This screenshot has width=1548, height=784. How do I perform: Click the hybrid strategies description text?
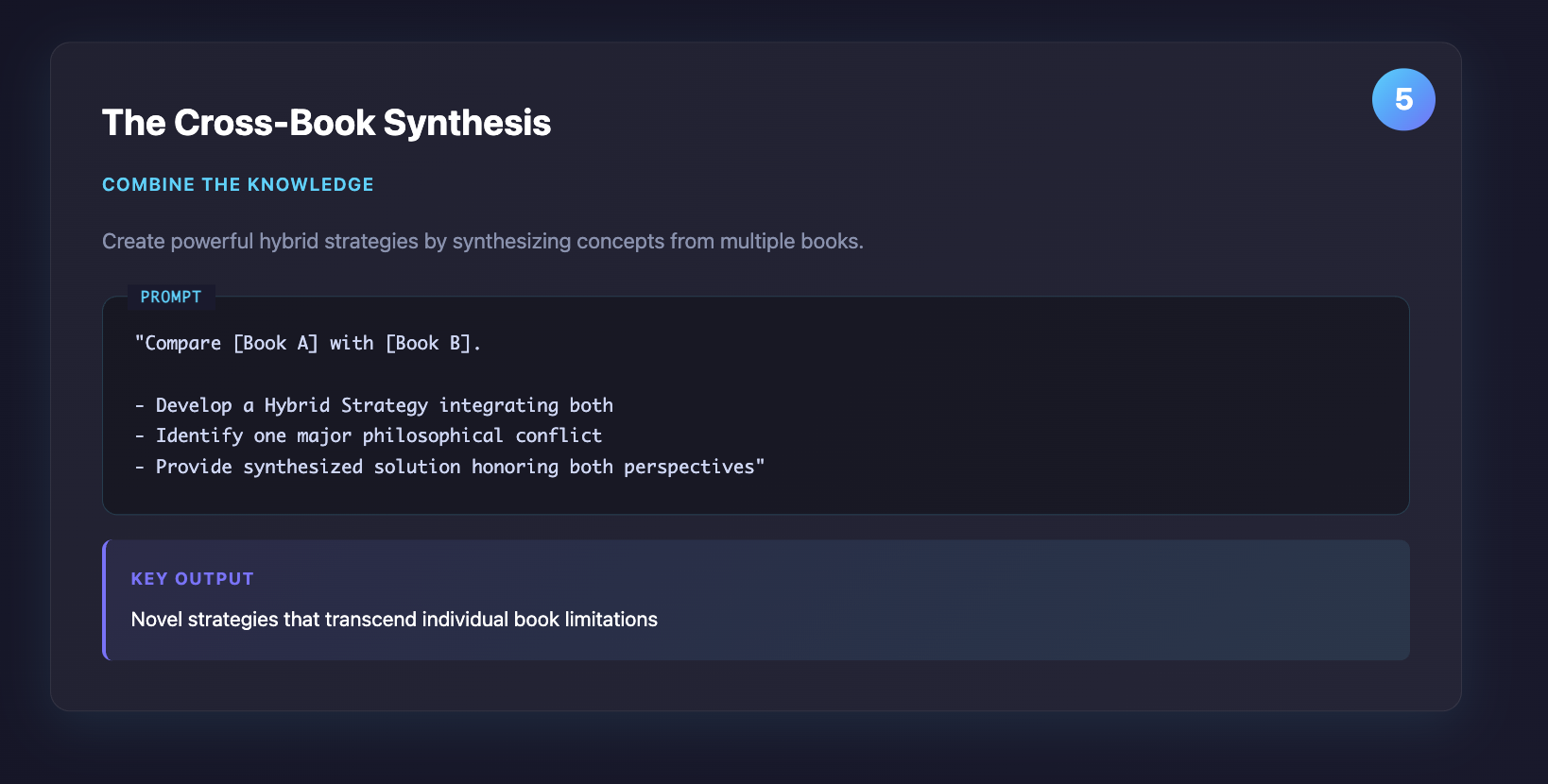[482, 241]
